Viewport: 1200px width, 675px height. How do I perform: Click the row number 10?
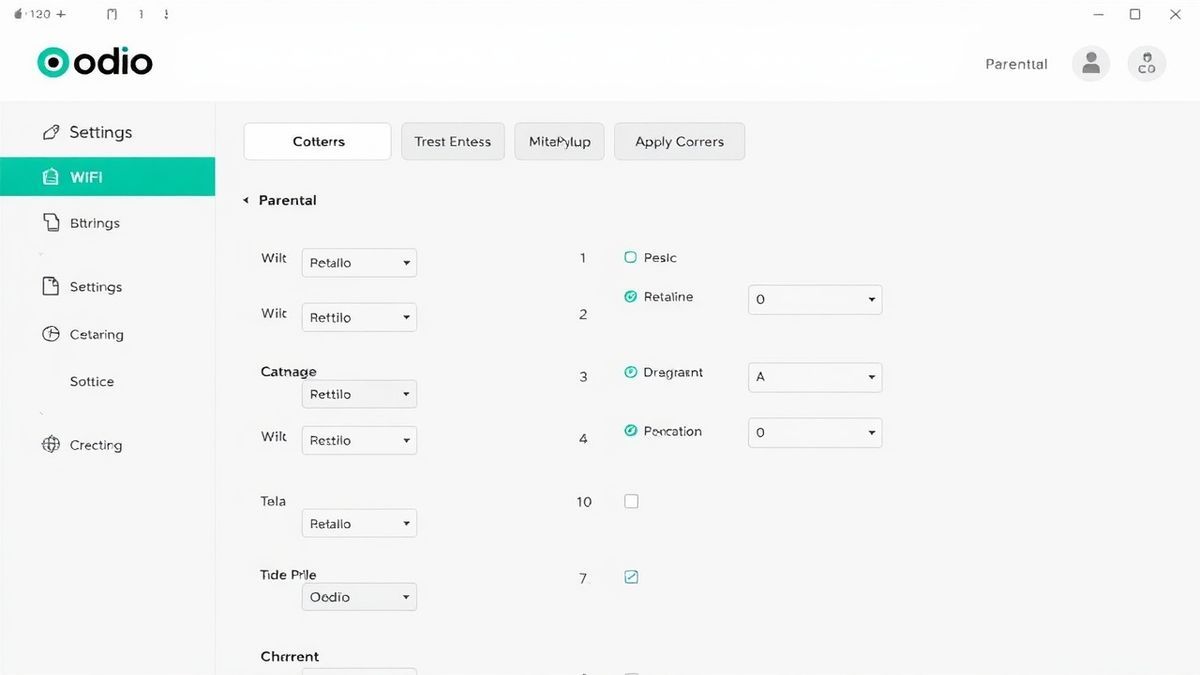584,502
